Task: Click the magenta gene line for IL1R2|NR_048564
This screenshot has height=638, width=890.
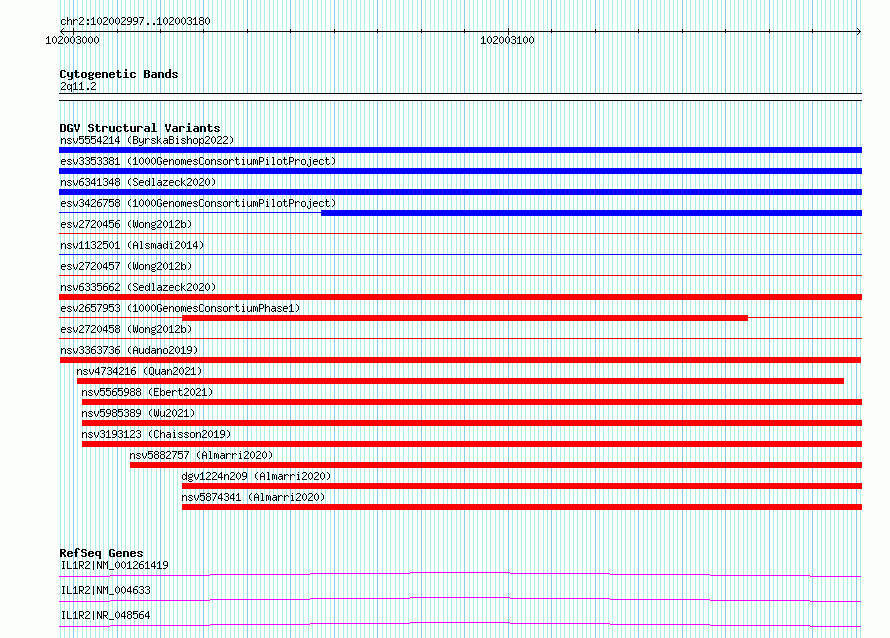Action: [x=460, y=624]
